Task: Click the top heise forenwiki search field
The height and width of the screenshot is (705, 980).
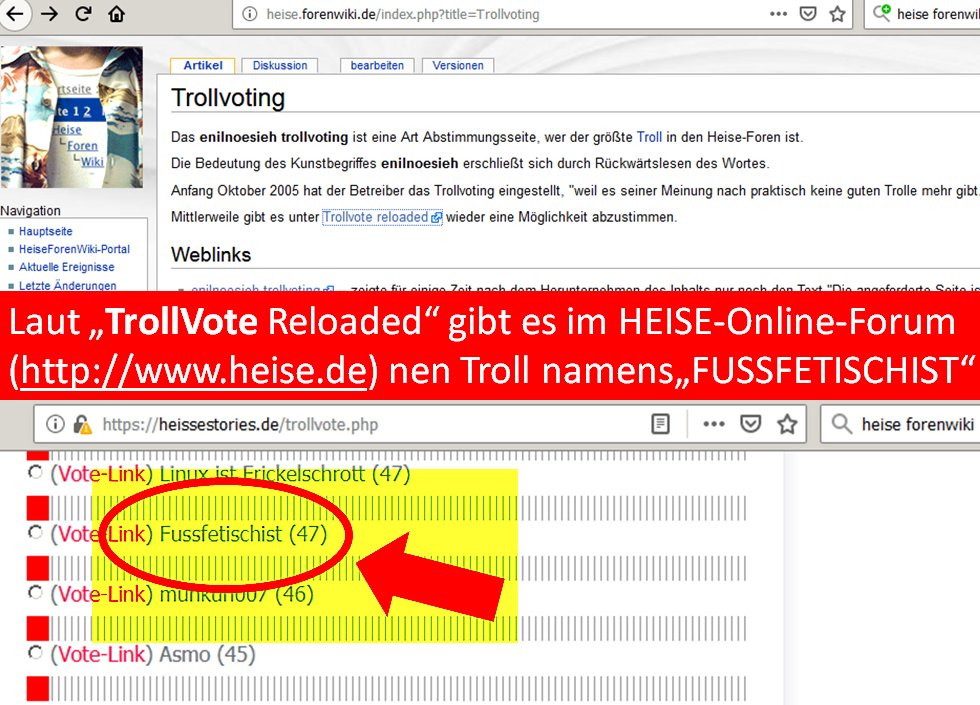Action: [x=922, y=14]
